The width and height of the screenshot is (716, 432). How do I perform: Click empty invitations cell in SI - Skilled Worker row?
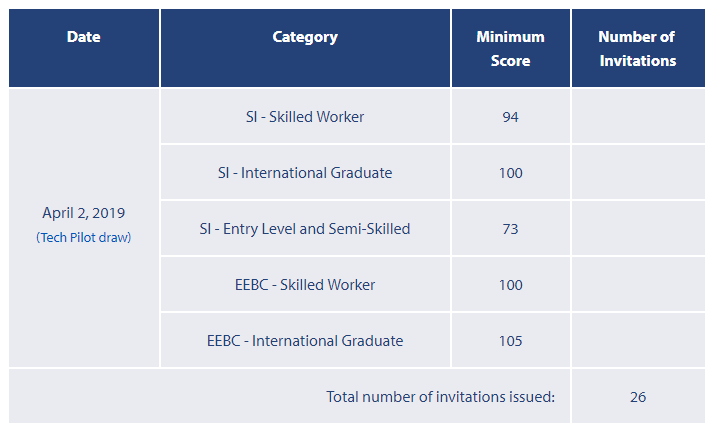638,117
